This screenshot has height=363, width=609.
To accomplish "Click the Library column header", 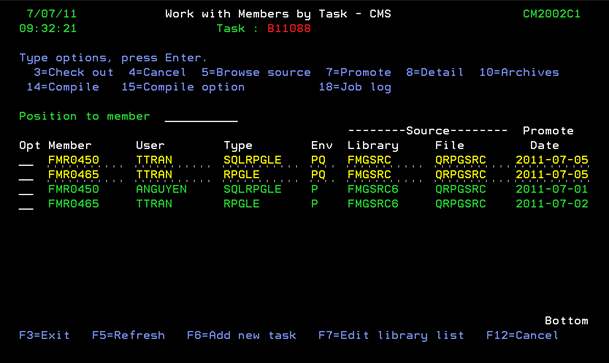I will coord(373,146).
